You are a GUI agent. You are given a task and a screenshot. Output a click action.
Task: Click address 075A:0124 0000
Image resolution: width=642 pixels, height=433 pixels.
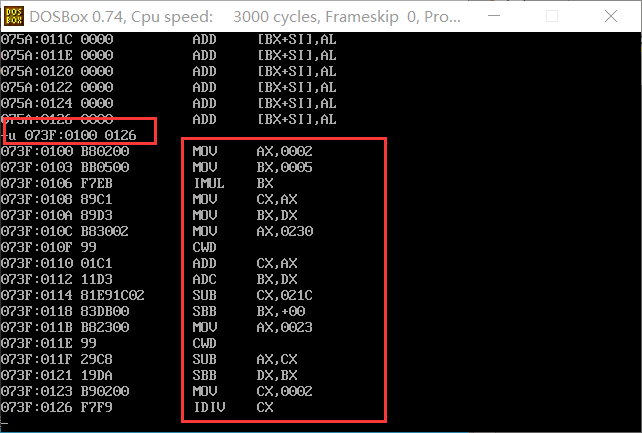(x=57, y=103)
